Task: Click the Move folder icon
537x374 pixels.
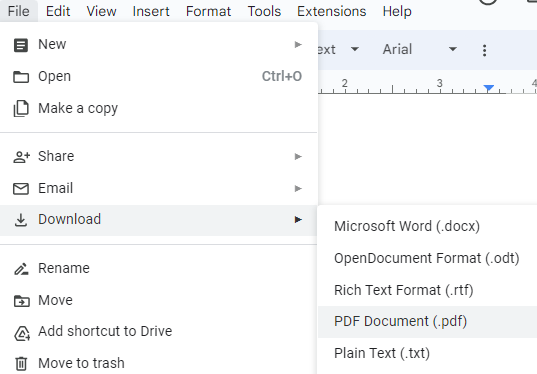Action: tap(22, 301)
